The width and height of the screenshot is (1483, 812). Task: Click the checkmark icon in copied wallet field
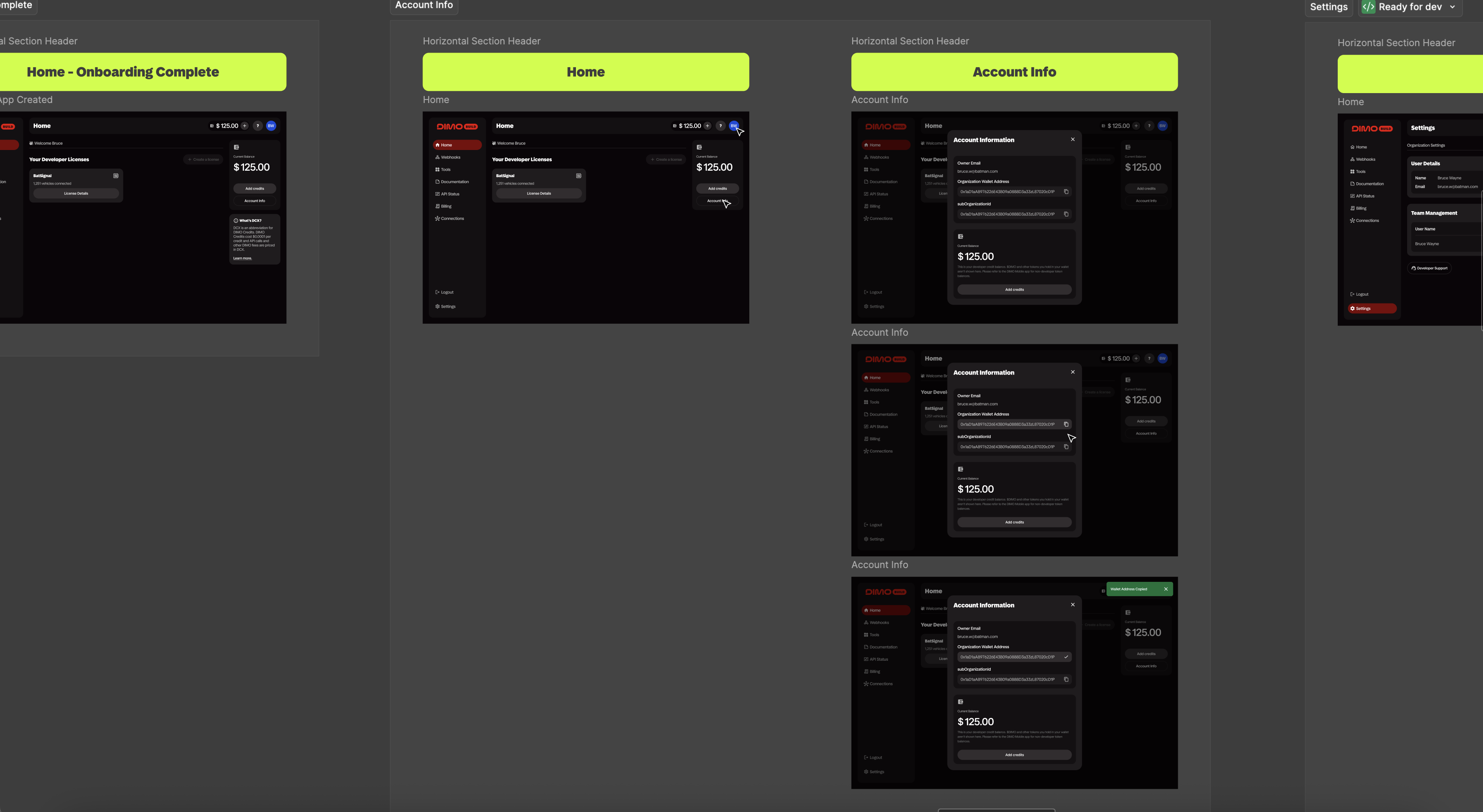pyautogui.click(x=1066, y=656)
